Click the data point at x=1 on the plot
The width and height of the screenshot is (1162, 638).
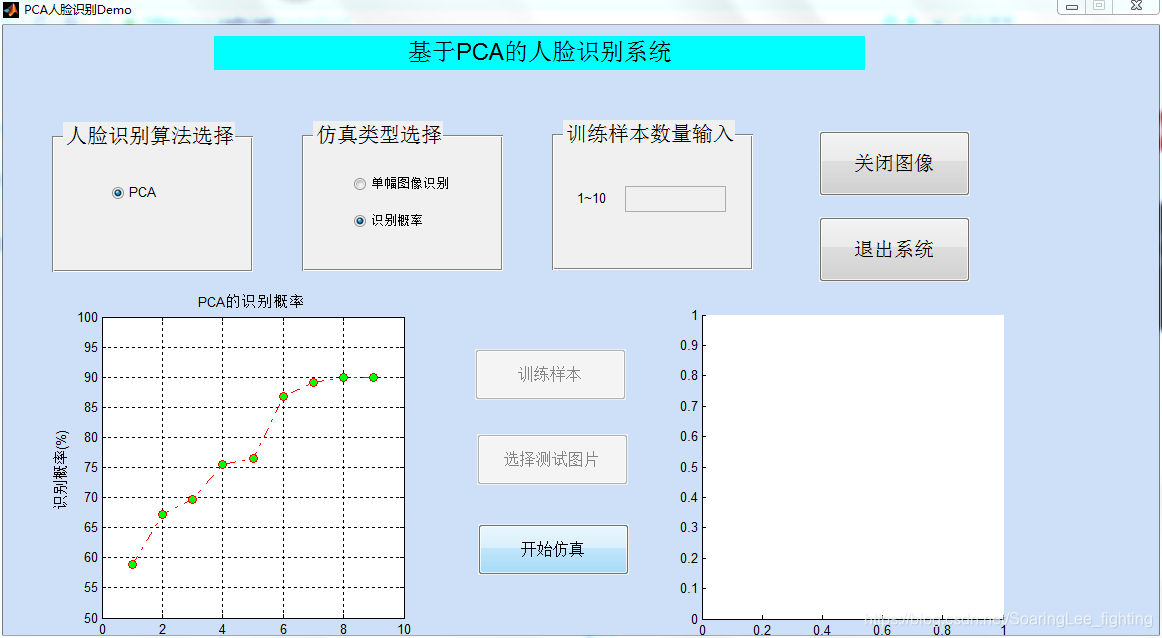coord(133,565)
